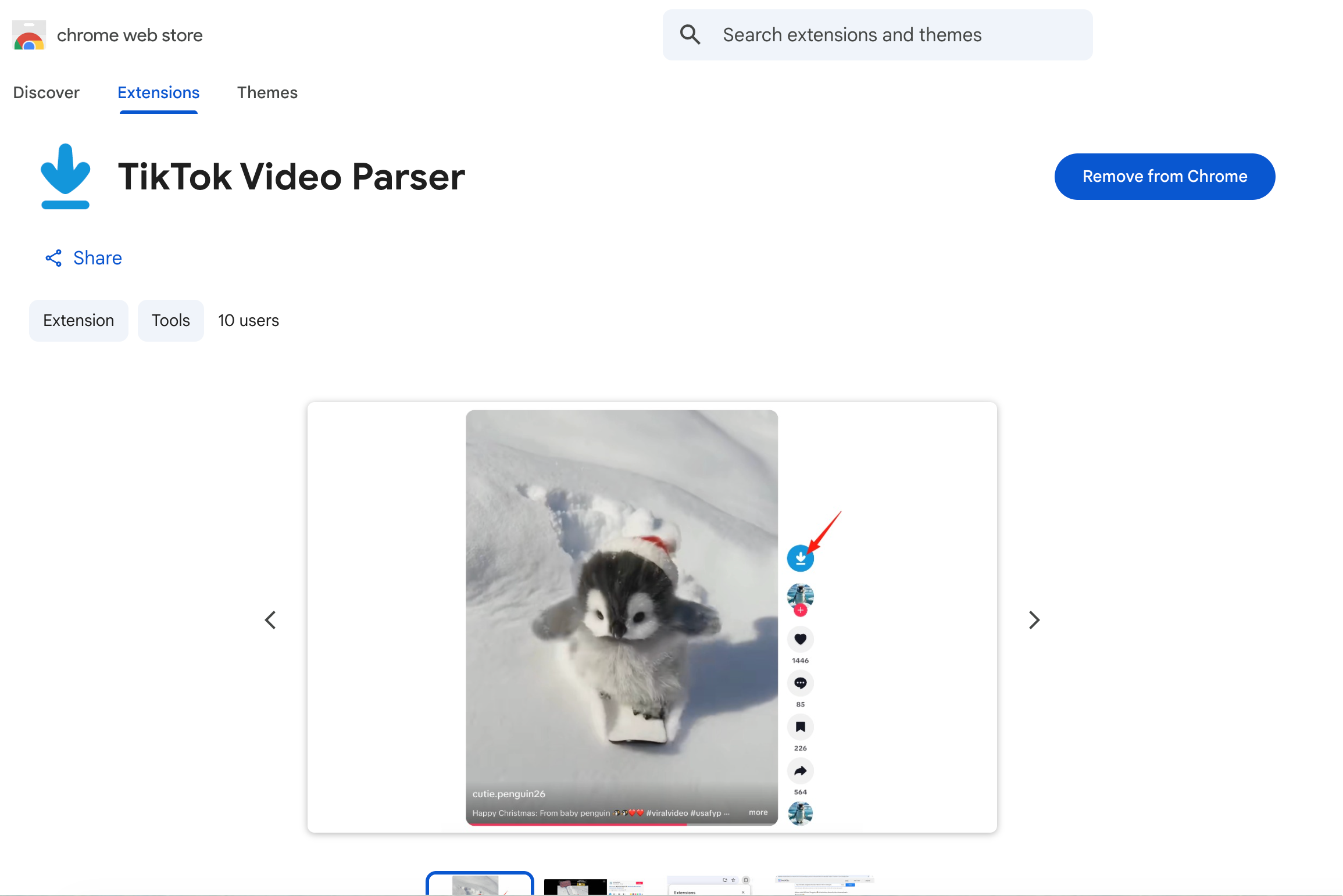This screenshot has width=1343, height=896.
Task: Click the share network icon beside Share
Action: point(53,258)
